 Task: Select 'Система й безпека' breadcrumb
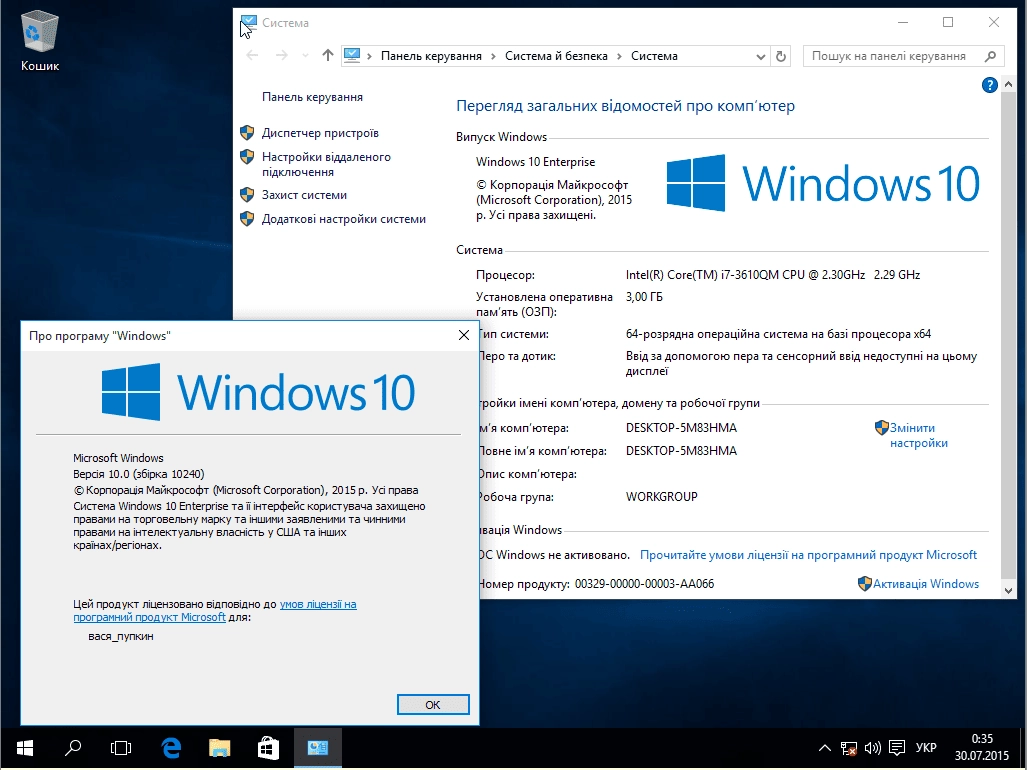point(556,56)
